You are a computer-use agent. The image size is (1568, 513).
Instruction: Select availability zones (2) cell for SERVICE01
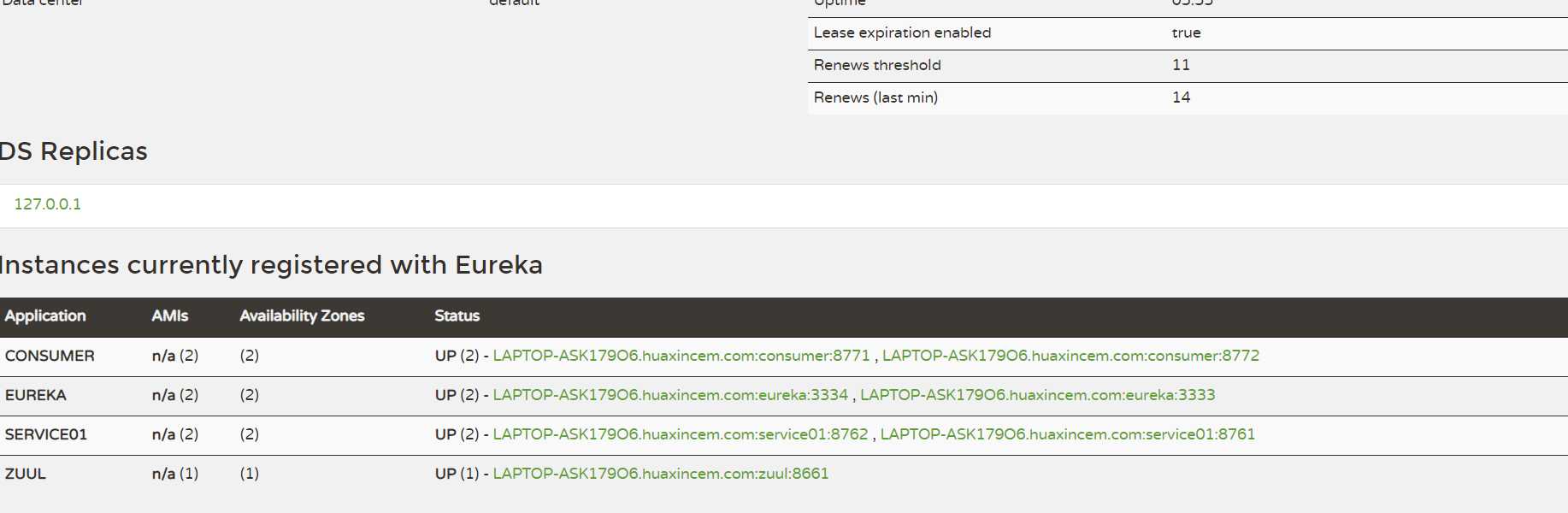pos(250,434)
